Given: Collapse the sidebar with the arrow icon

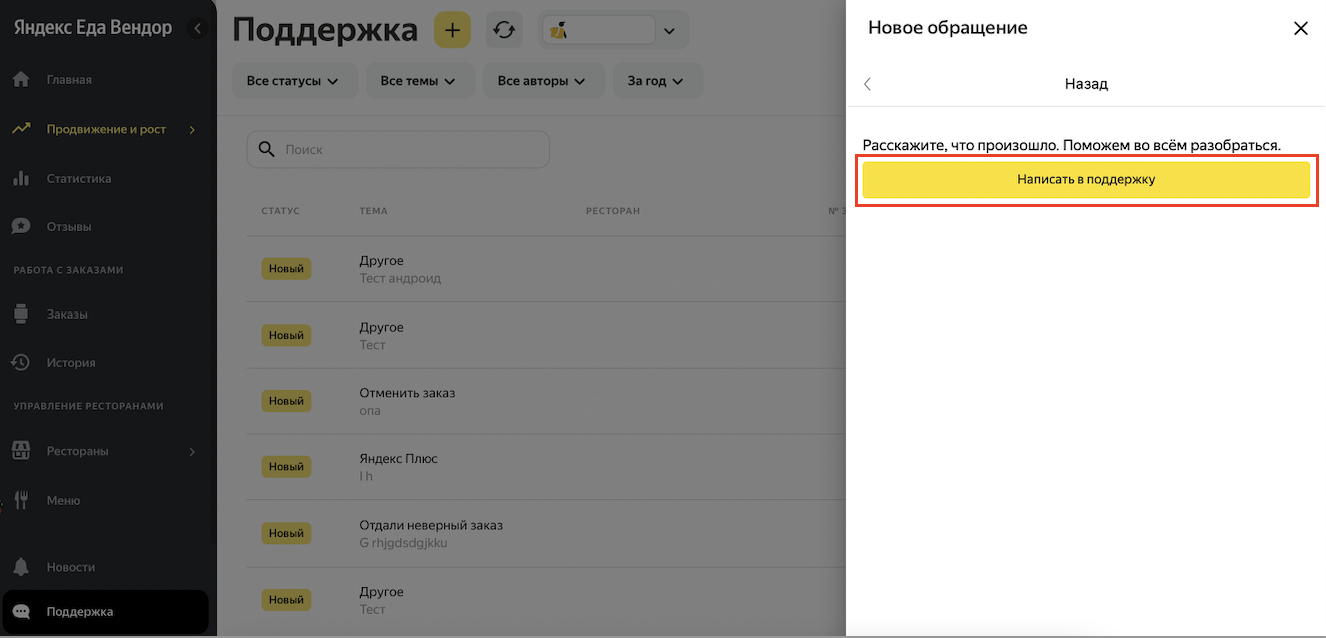Looking at the screenshot, I should (x=197, y=29).
